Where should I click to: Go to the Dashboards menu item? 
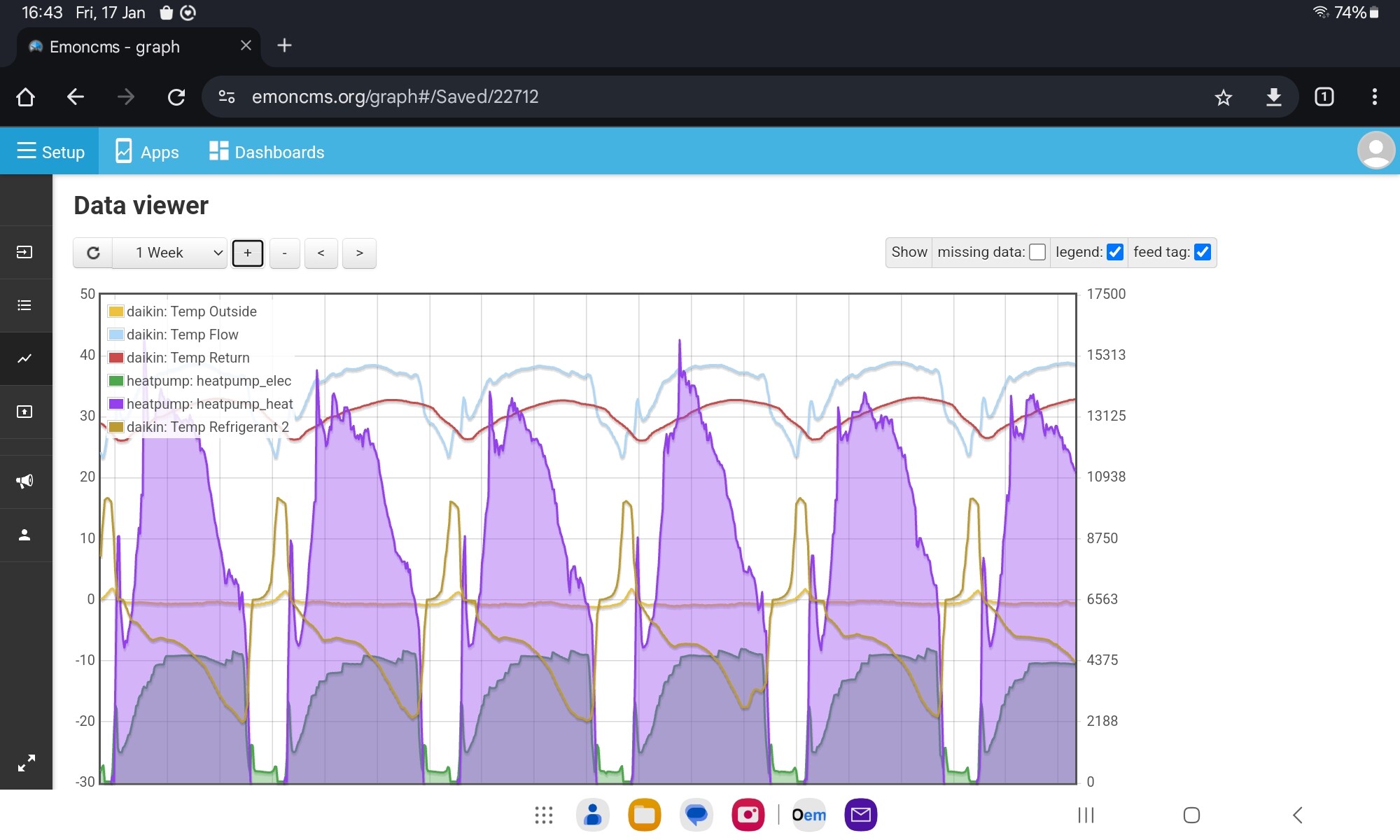[267, 152]
